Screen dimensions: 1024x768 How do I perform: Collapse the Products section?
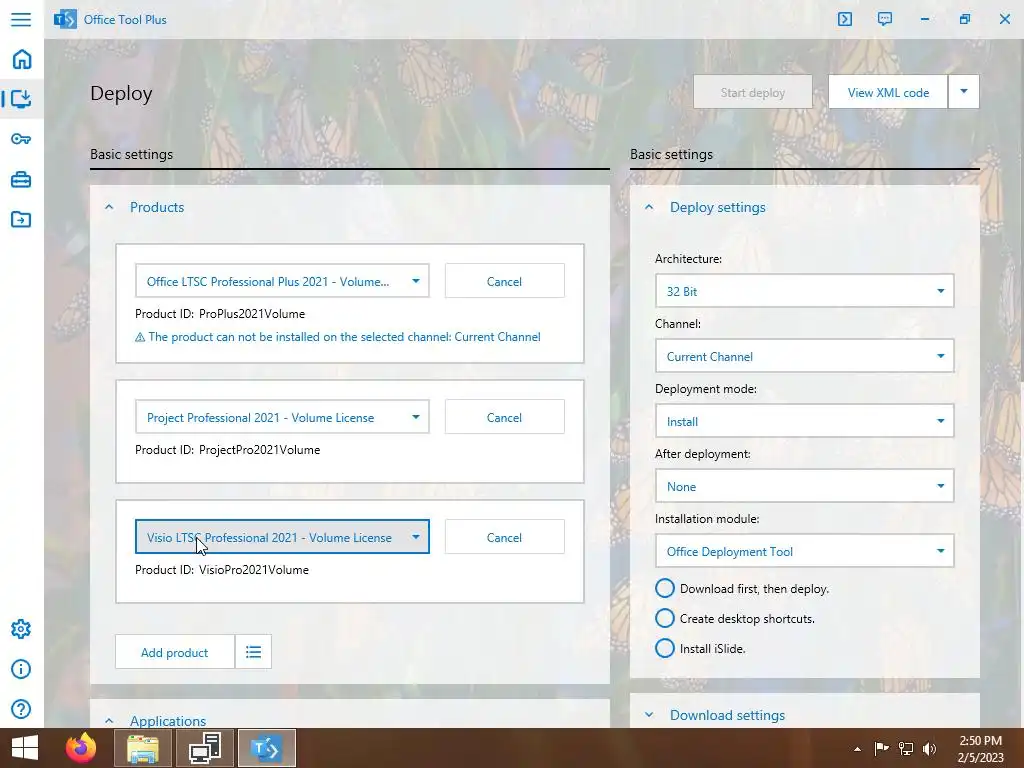pos(109,207)
